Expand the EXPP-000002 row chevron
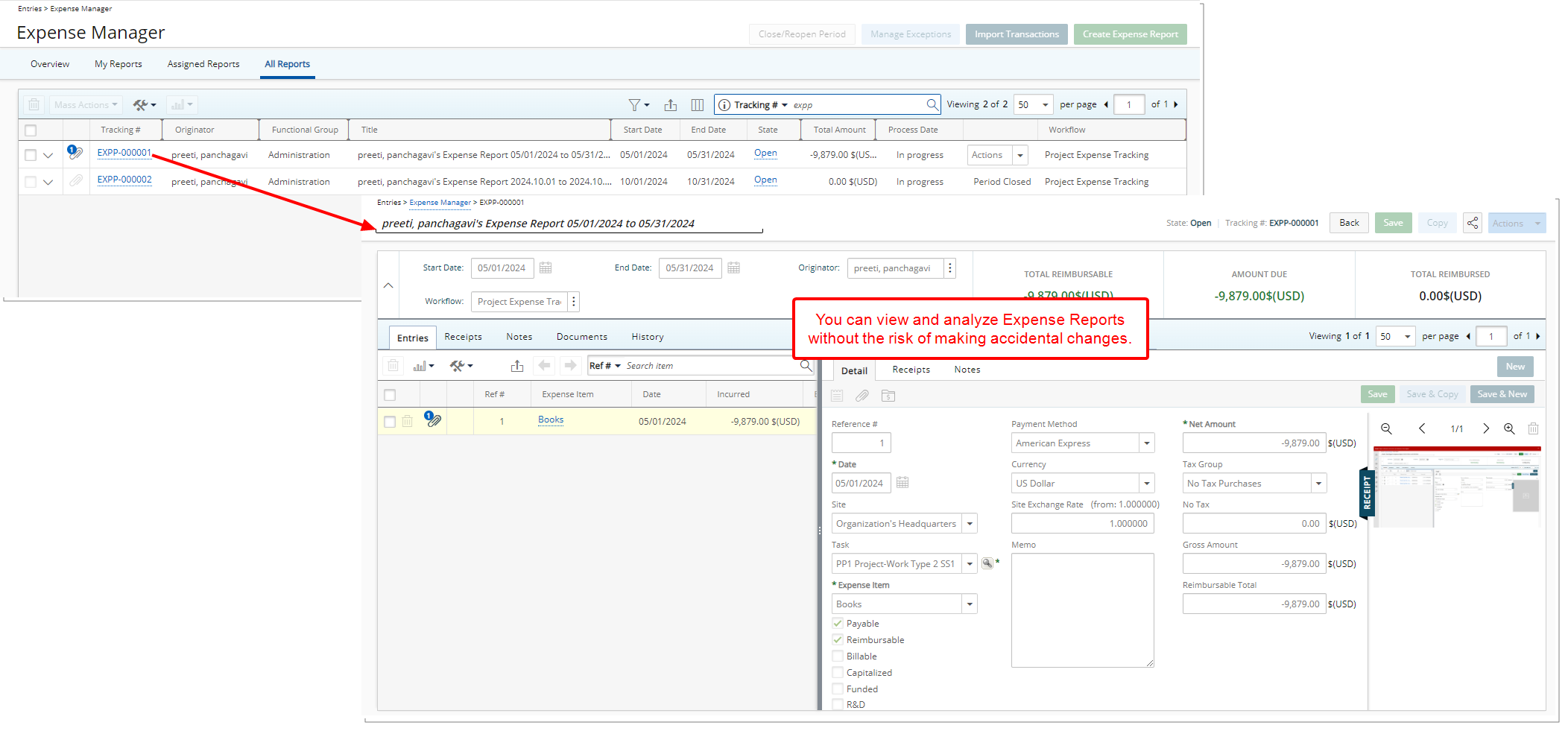 48,181
